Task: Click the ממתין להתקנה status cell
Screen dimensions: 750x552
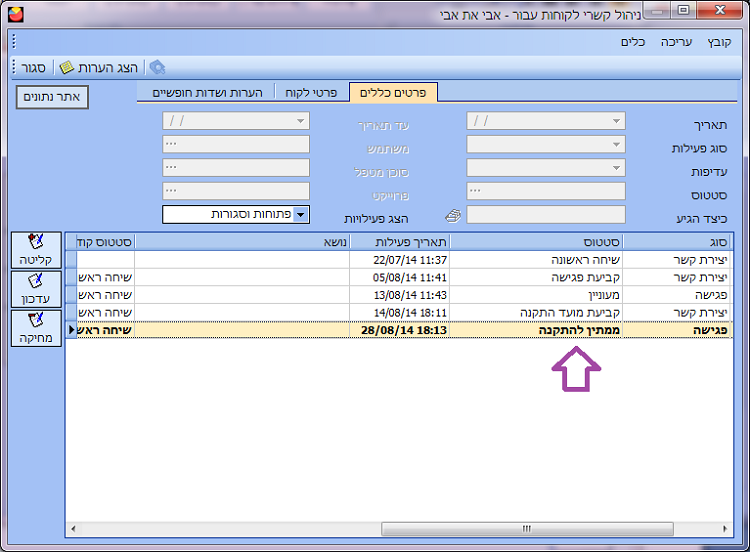Action: click(536, 330)
